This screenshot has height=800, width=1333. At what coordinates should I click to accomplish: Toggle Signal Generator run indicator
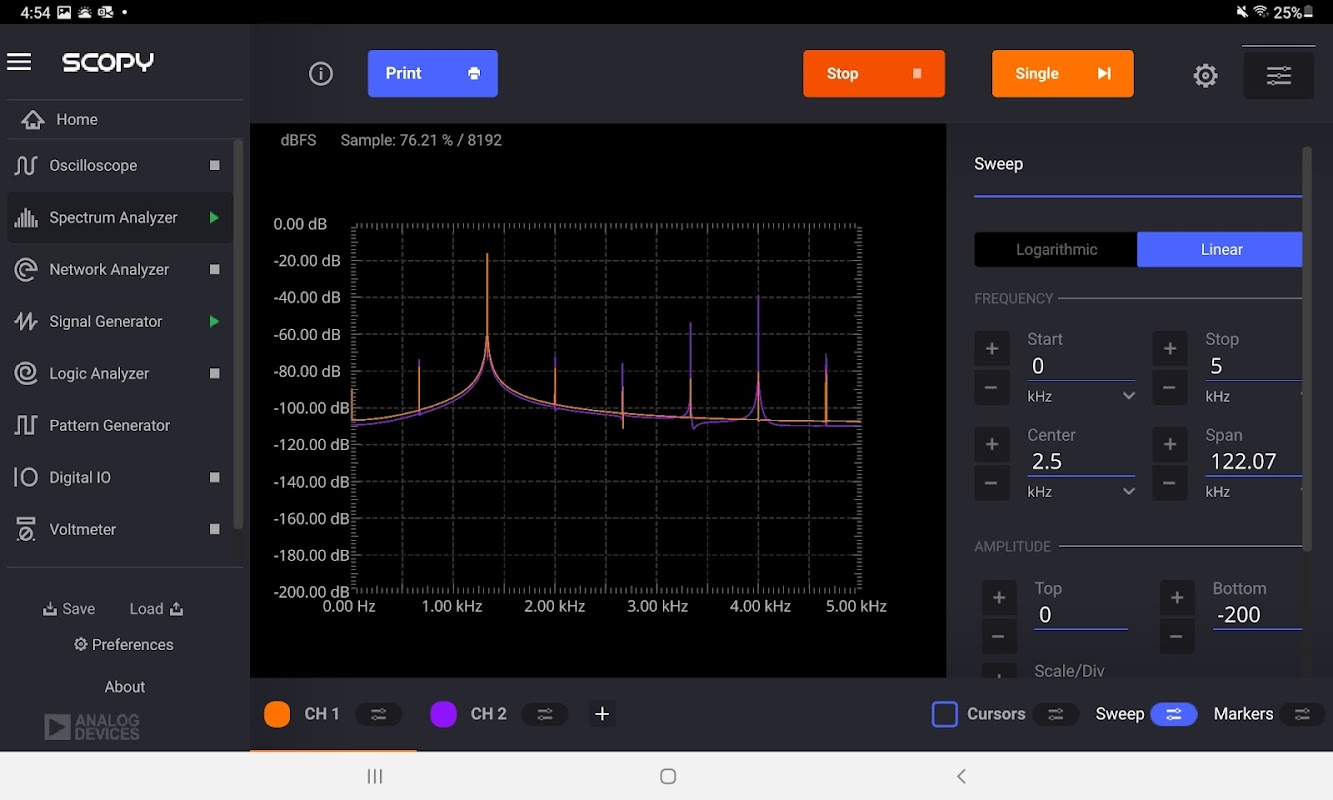tap(214, 322)
